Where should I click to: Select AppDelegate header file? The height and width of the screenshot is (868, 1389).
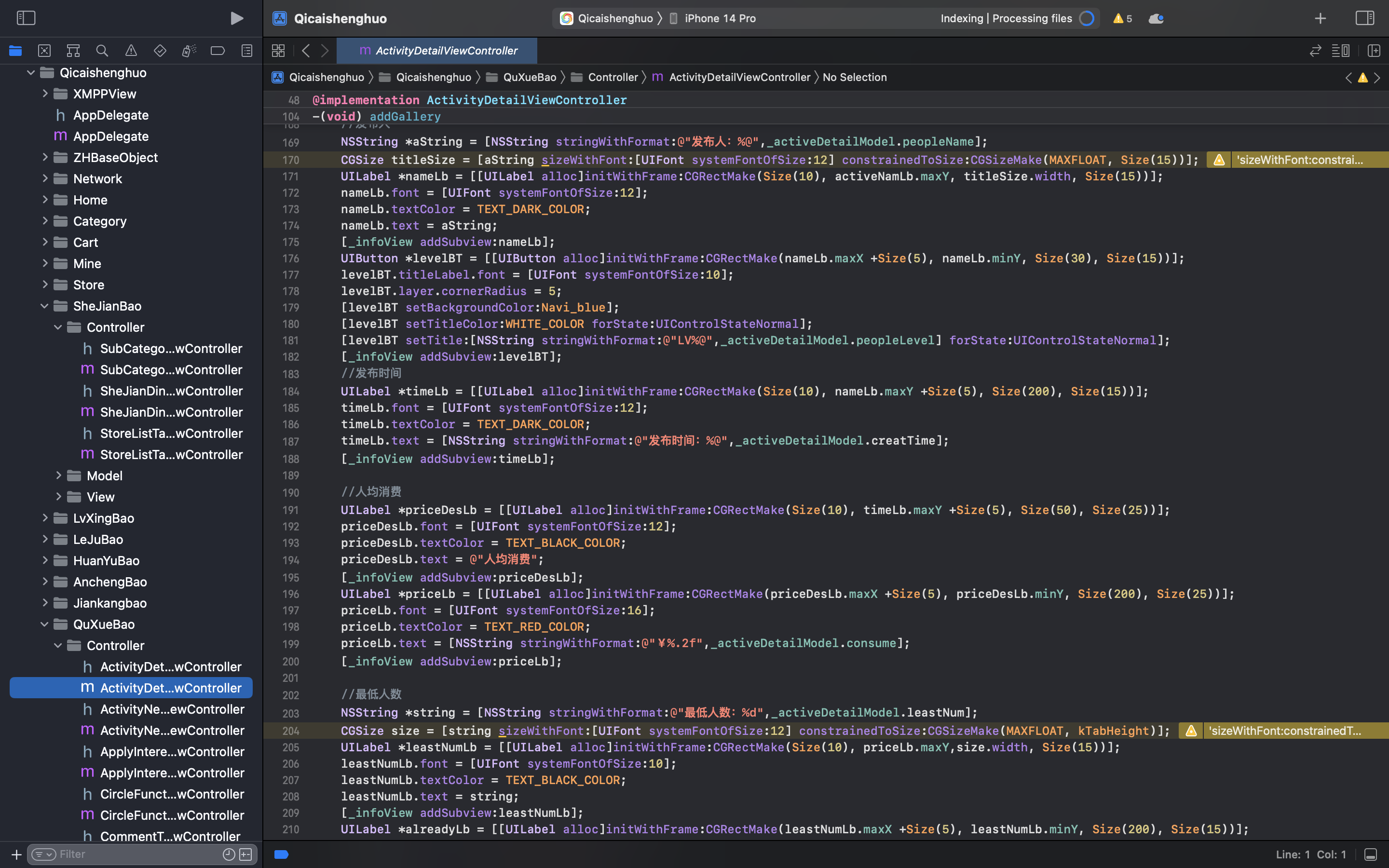[x=131, y=115]
